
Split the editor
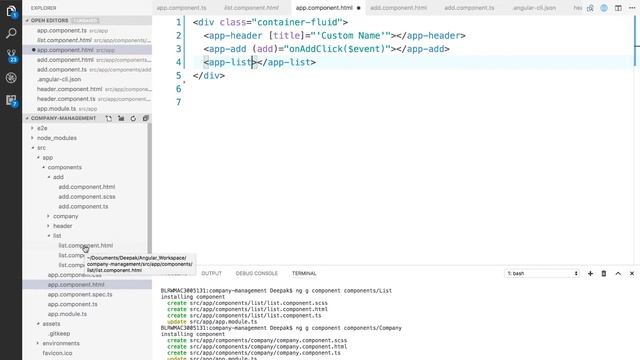(x=618, y=8)
